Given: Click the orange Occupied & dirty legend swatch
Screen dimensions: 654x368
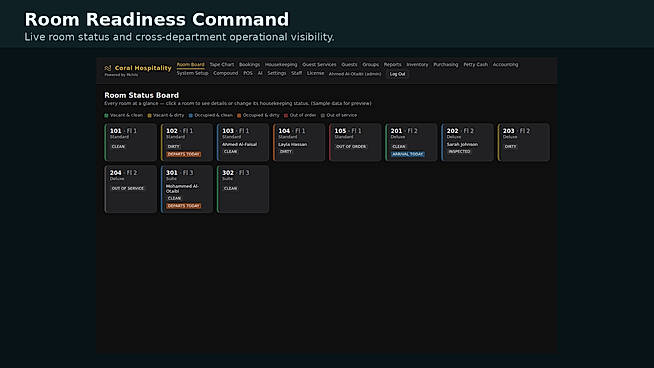Looking at the screenshot, I should [x=239, y=116].
